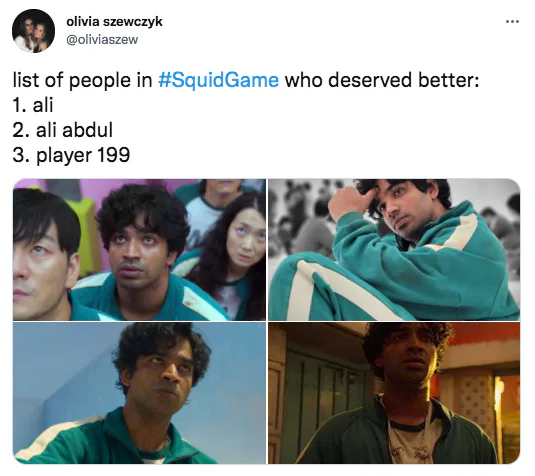
Task: Open the top-left photo of players looking up
Action: point(139,249)
